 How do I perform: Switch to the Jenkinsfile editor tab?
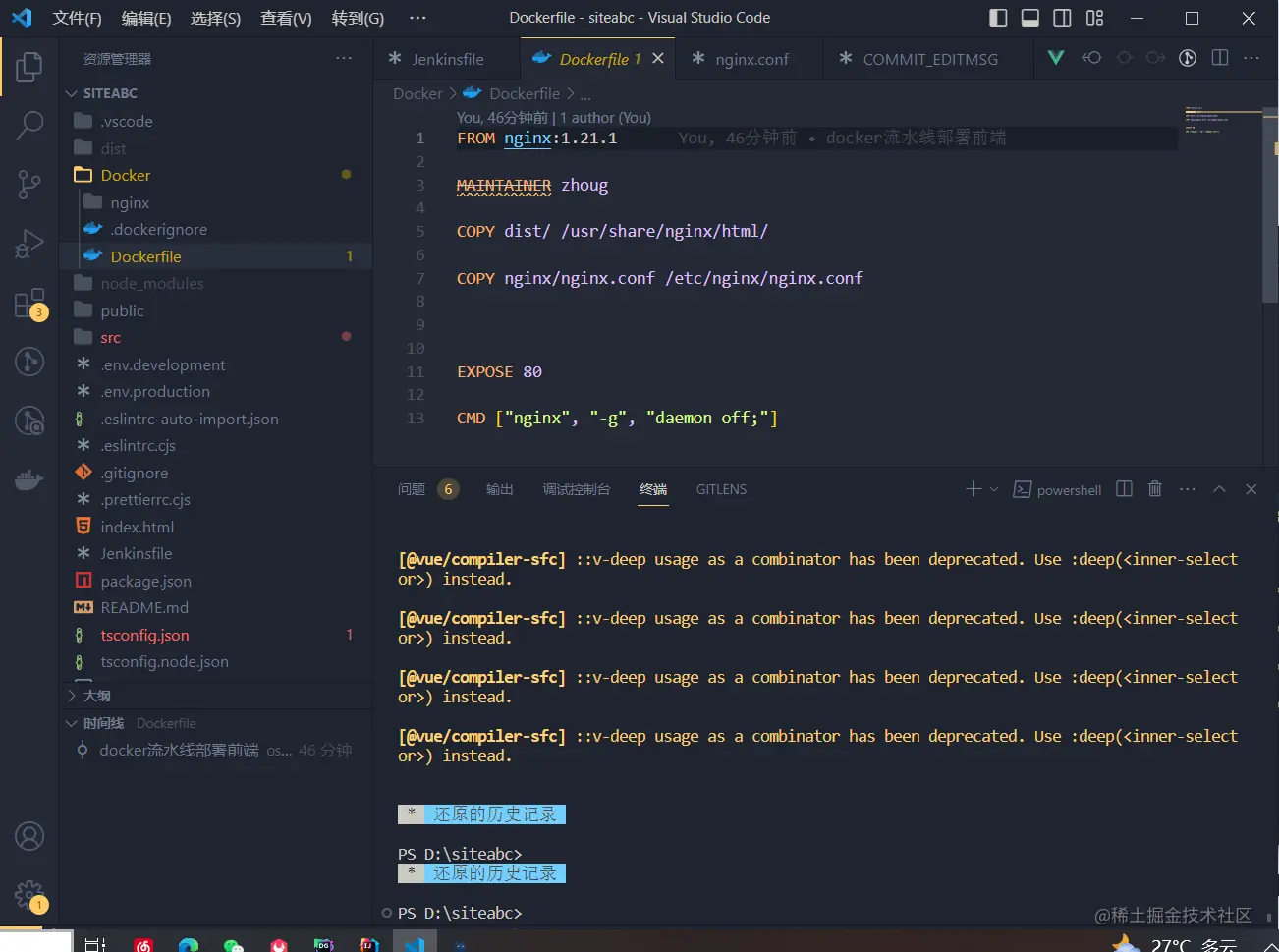(x=447, y=59)
